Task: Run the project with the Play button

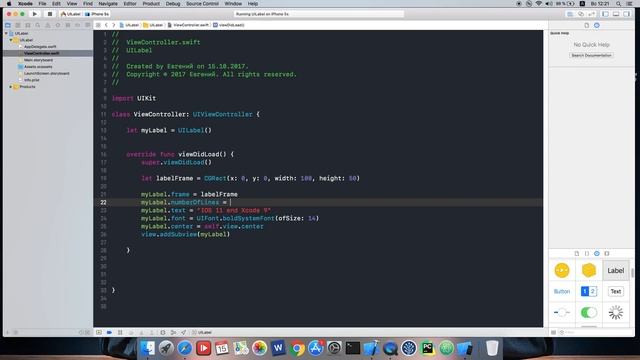Action: (x=35, y=14)
